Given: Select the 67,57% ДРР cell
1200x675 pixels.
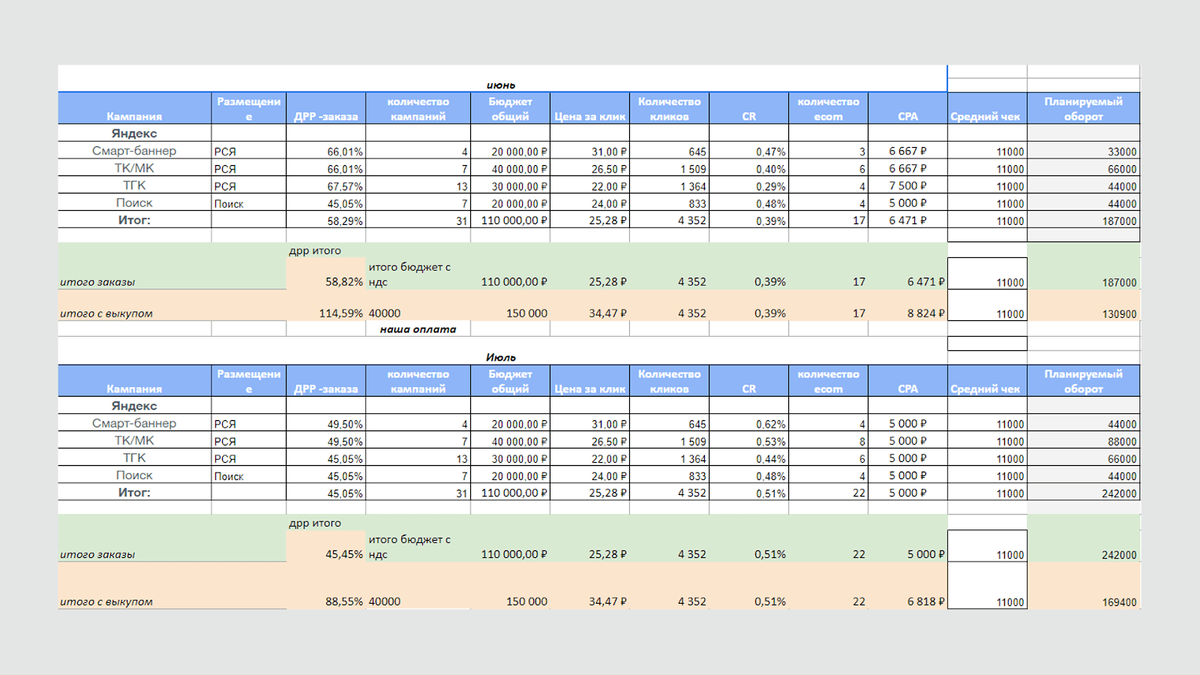Looking at the screenshot, I should coord(326,186).
